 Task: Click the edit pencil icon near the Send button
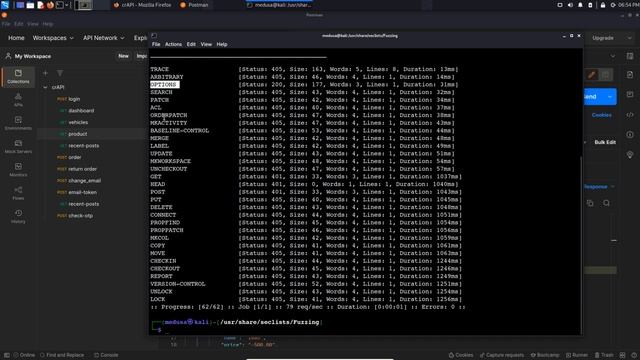(x=591, y=75)
